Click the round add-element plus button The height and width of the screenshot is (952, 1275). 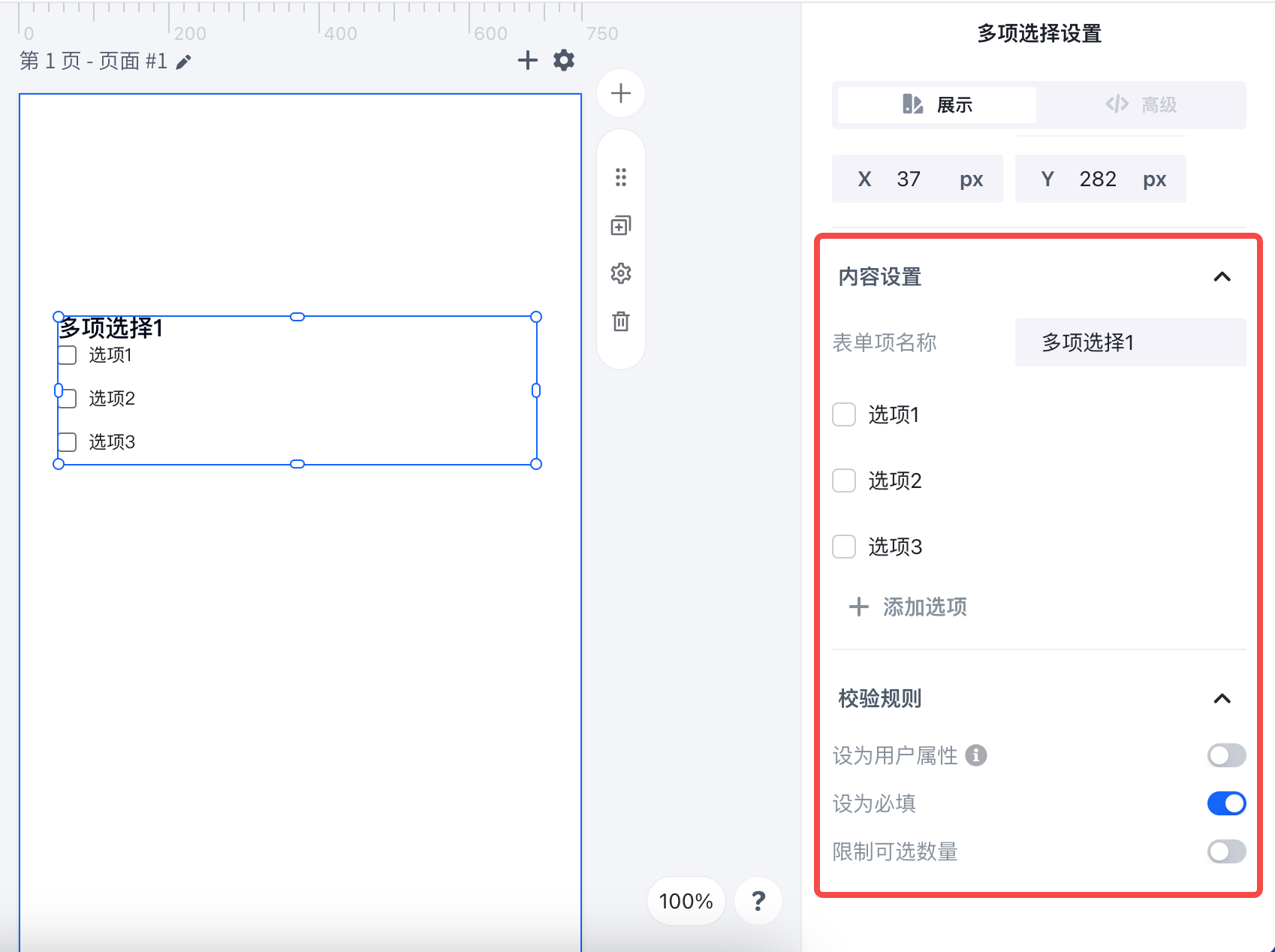tap(621, 93)
